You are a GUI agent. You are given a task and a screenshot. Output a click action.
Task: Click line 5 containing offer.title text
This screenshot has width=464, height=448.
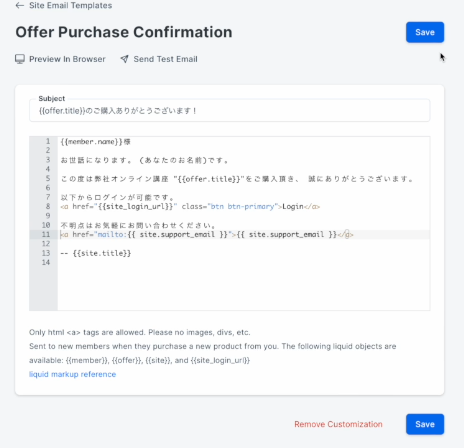tap(237, 179)
